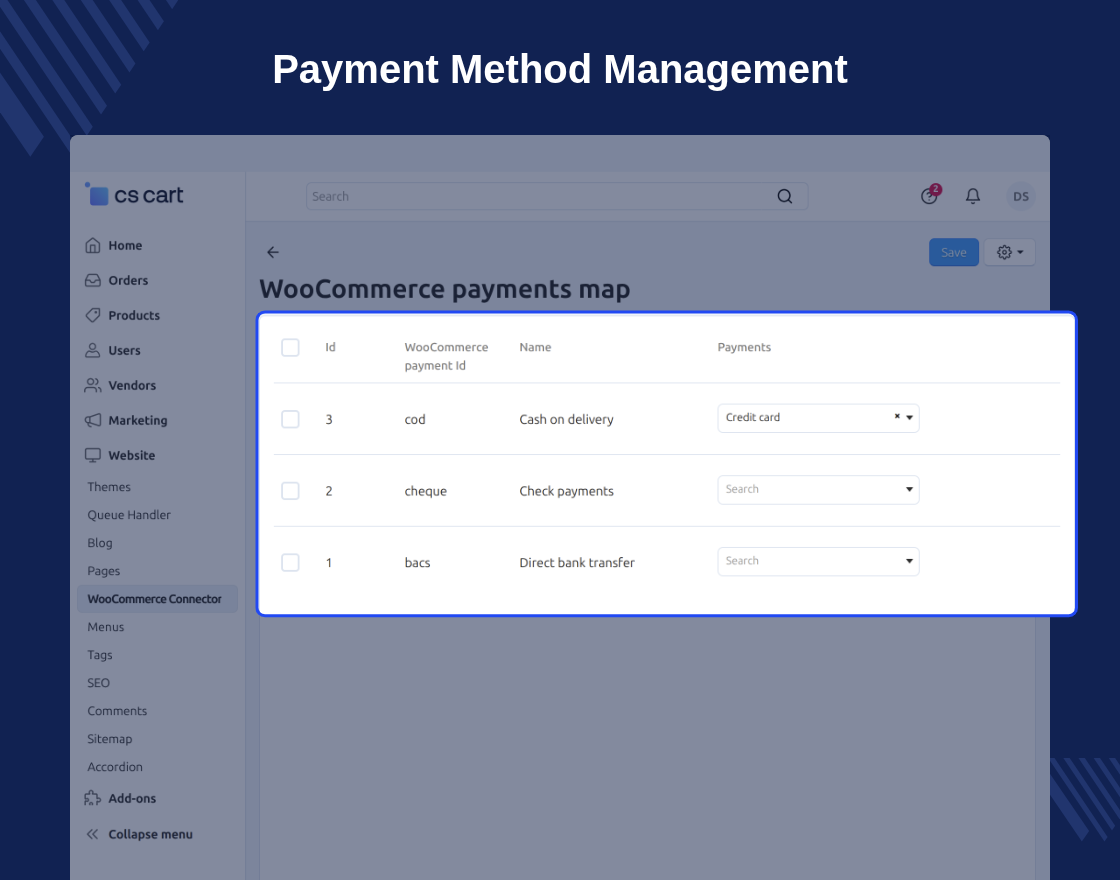Open the Vendors menu item

pos(132,385)
